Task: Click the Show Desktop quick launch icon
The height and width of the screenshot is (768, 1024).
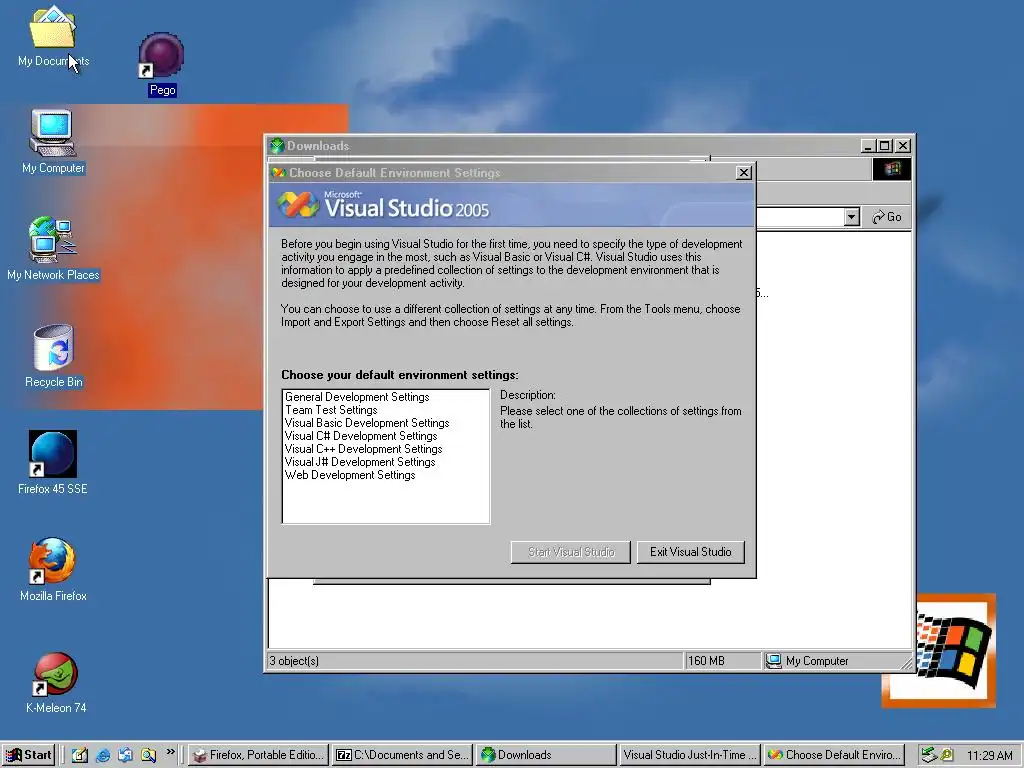Action: pyautogui.click(x=80, y=755)
